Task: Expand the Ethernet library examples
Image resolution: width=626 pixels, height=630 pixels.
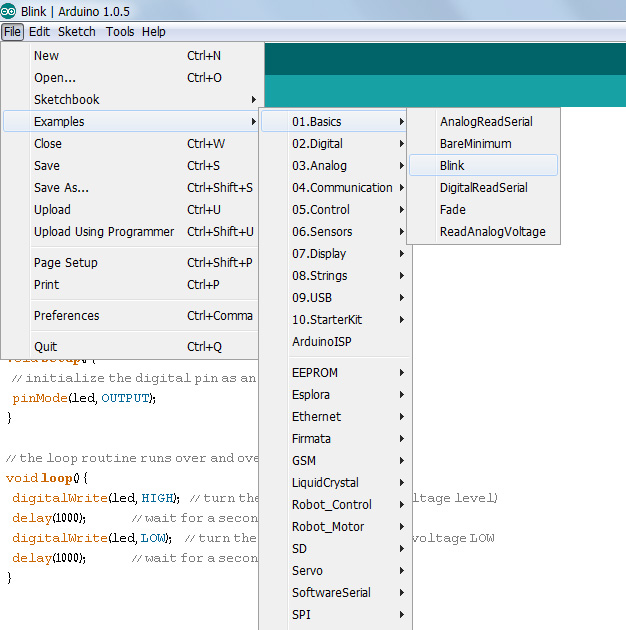Action: 334,417
